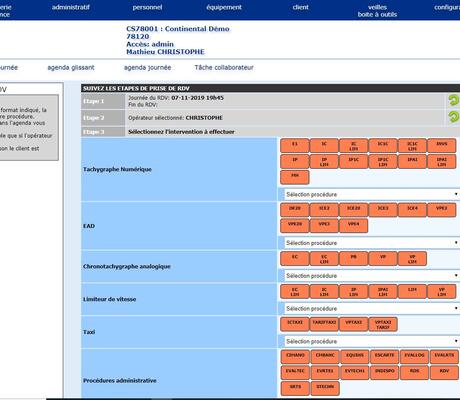Screen dimensions: 460x400
Task: Choose ICE2 in the EAD section
Action: pyautogui.click(x=324, y=210)
